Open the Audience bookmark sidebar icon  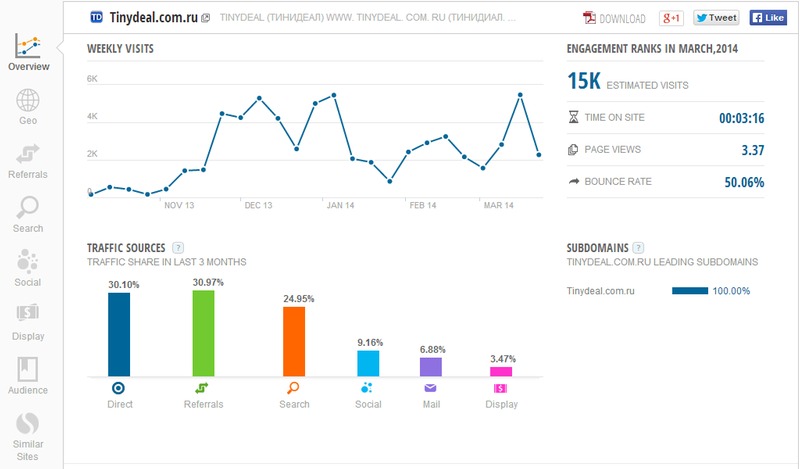point(28,369)
